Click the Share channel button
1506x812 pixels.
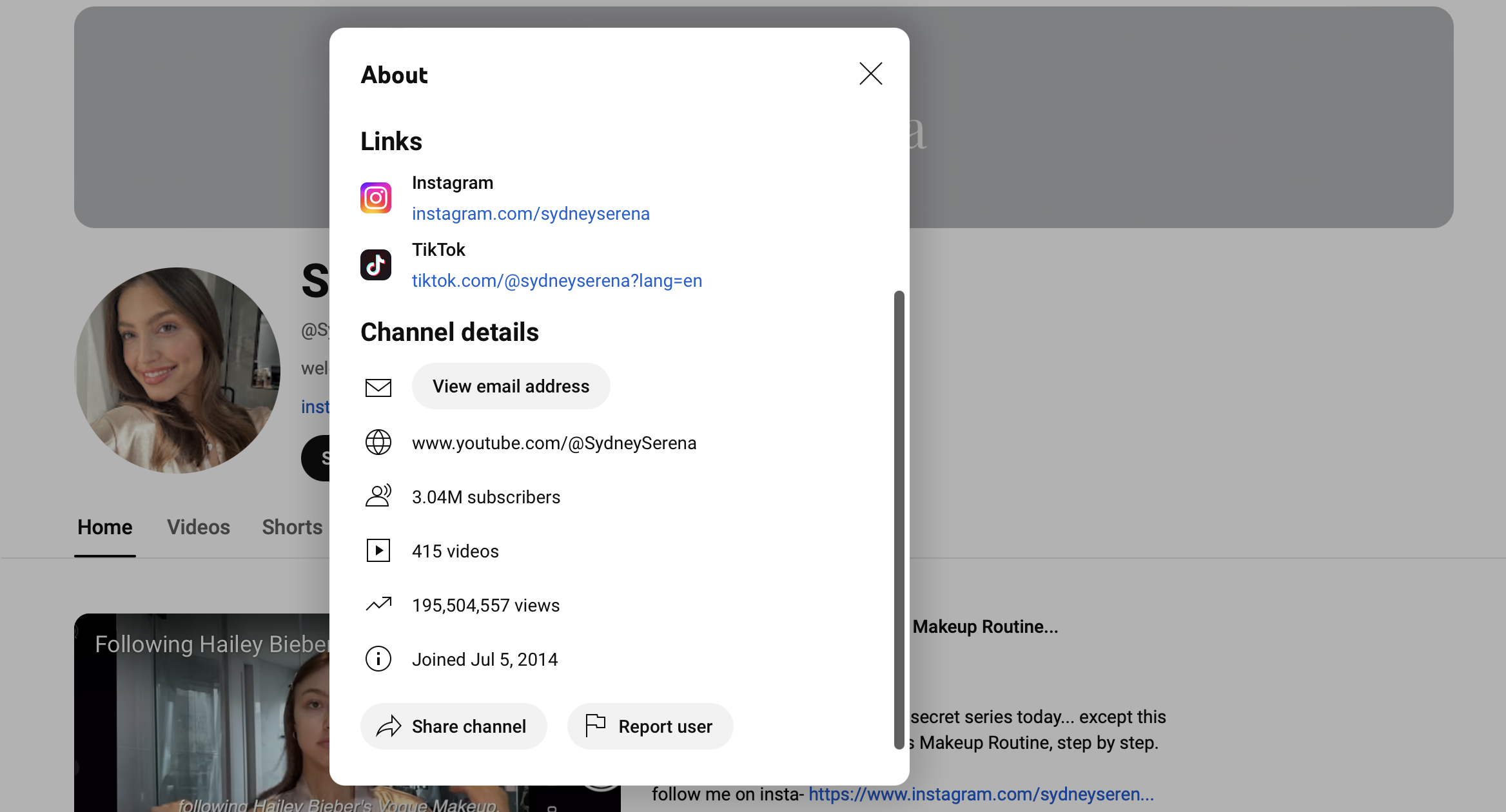pos(453,726)
